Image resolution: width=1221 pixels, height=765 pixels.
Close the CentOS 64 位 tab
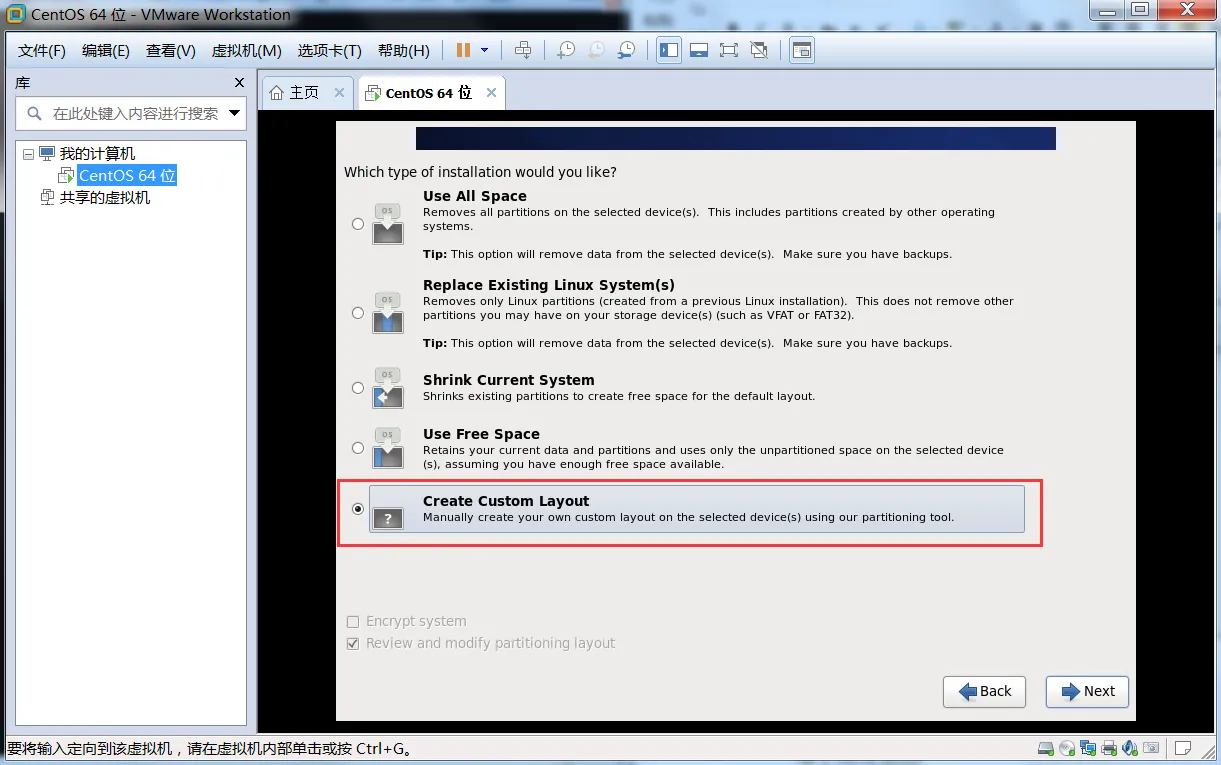click(491, 93)
